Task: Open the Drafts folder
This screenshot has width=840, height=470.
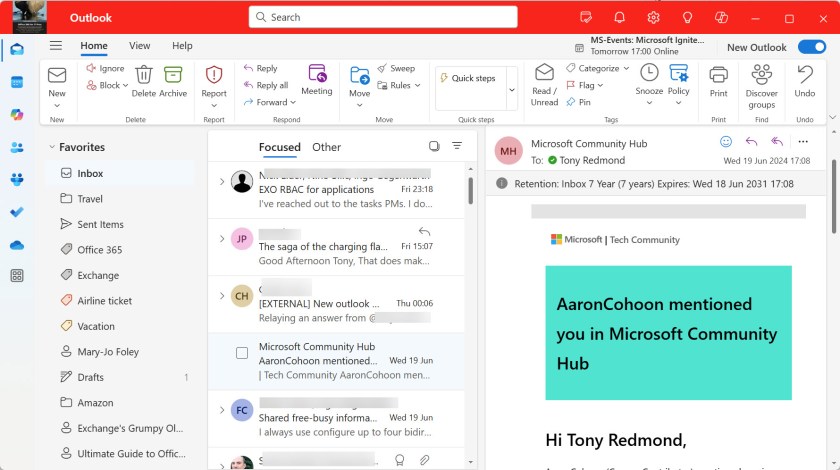Action: pos(120,377)
